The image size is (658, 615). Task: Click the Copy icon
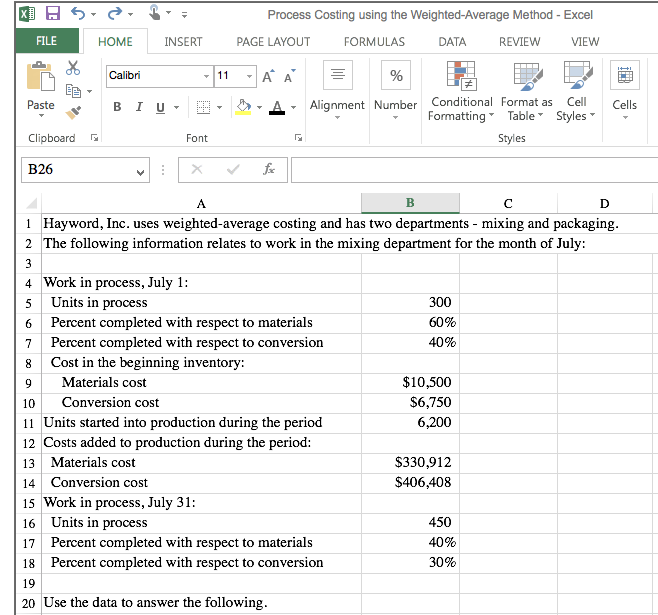(73, 91)
